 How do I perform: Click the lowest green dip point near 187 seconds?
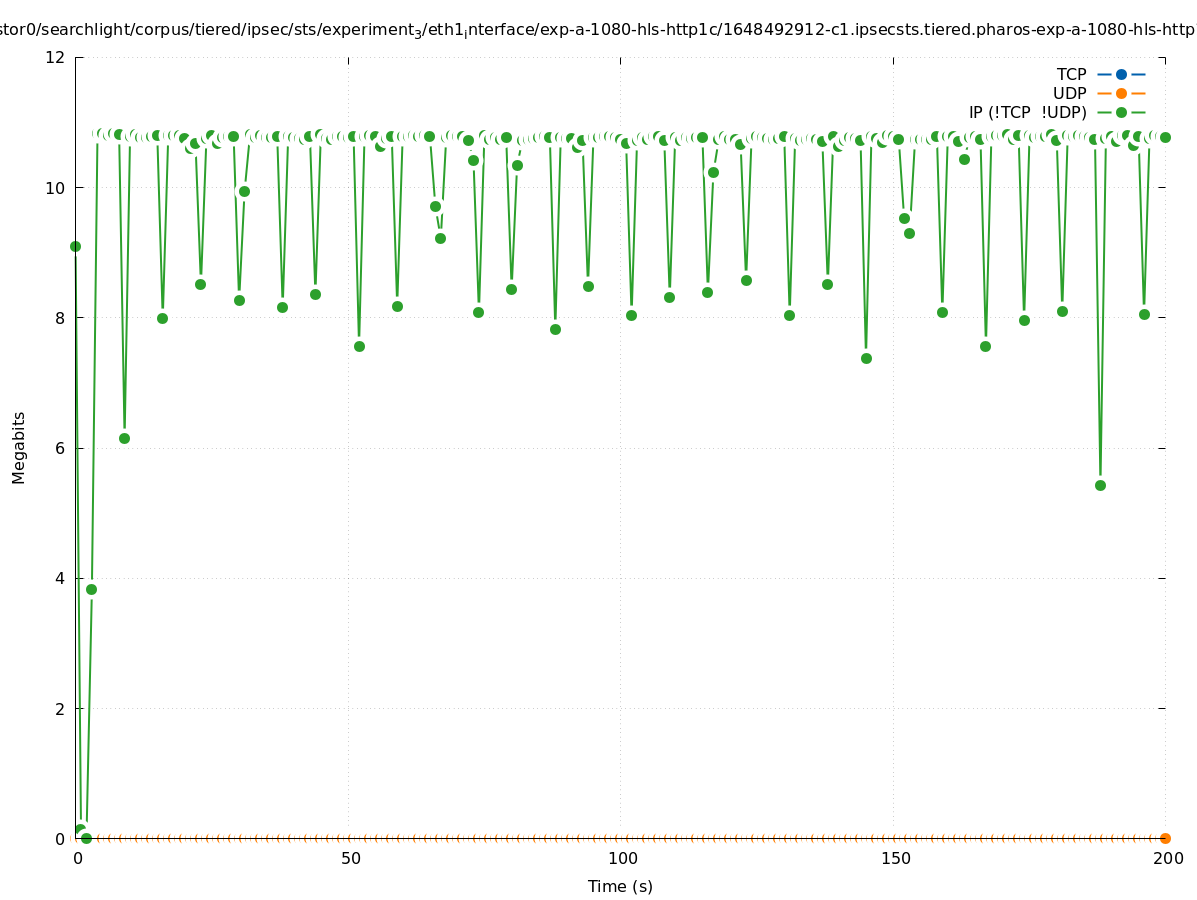point(1100,485)
